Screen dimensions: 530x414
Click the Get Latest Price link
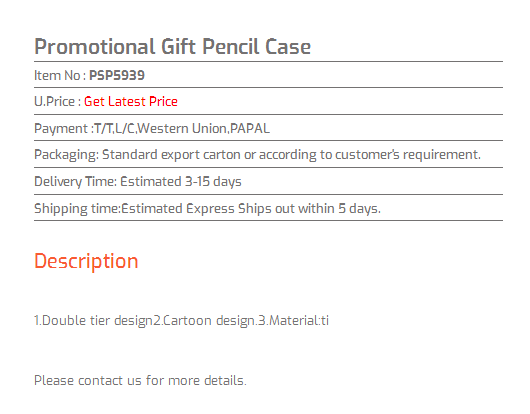(x=130, y=101)
